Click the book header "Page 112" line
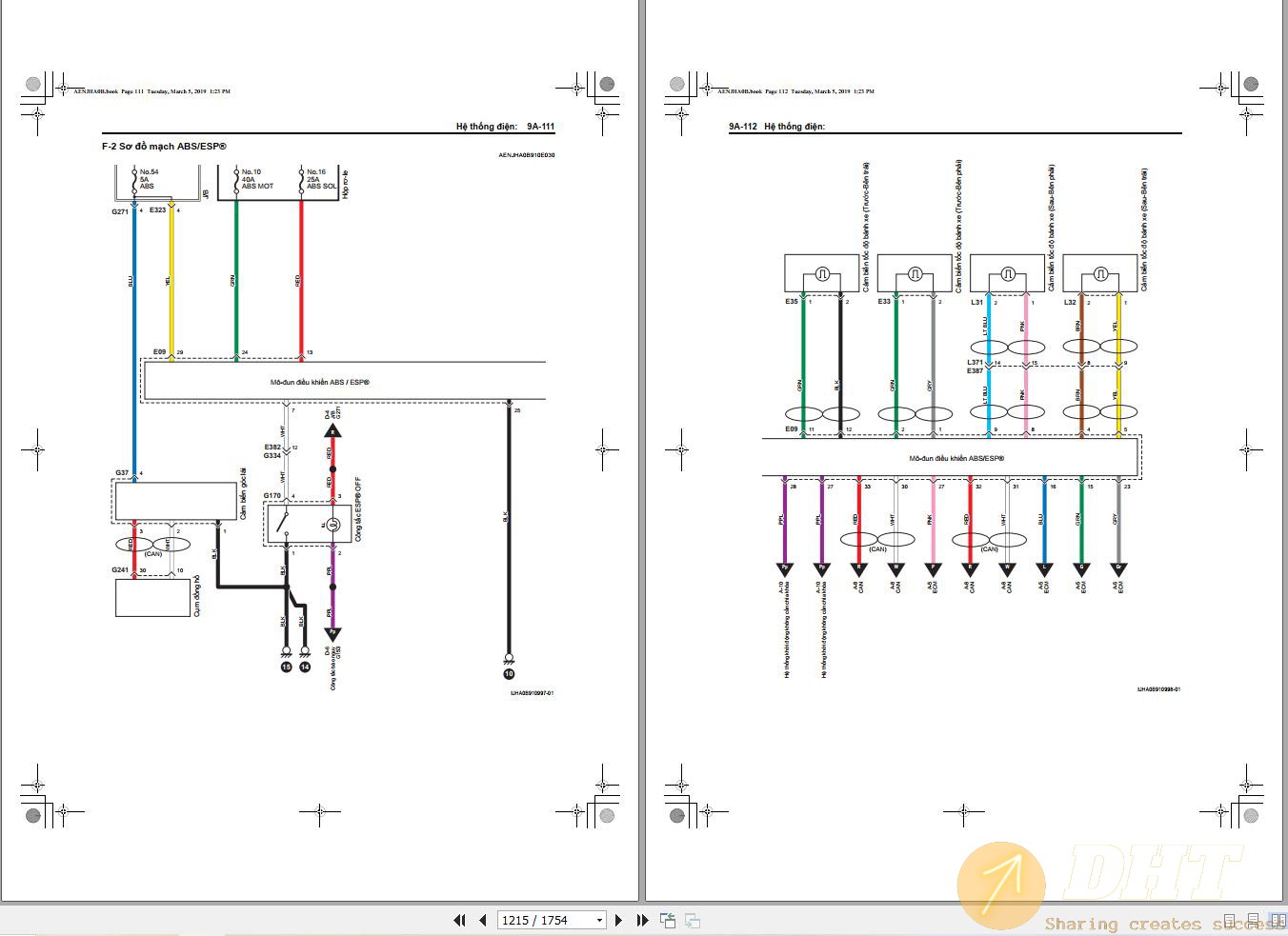Image resolution: width=1288 pixels, height=936 pixels. click(x=796, y=91)
